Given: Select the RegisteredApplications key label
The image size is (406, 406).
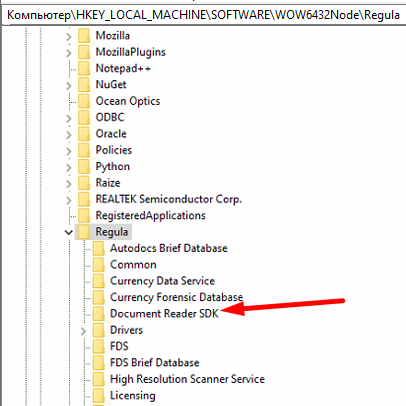Looking at the screenshot, I should coord(151,215).
